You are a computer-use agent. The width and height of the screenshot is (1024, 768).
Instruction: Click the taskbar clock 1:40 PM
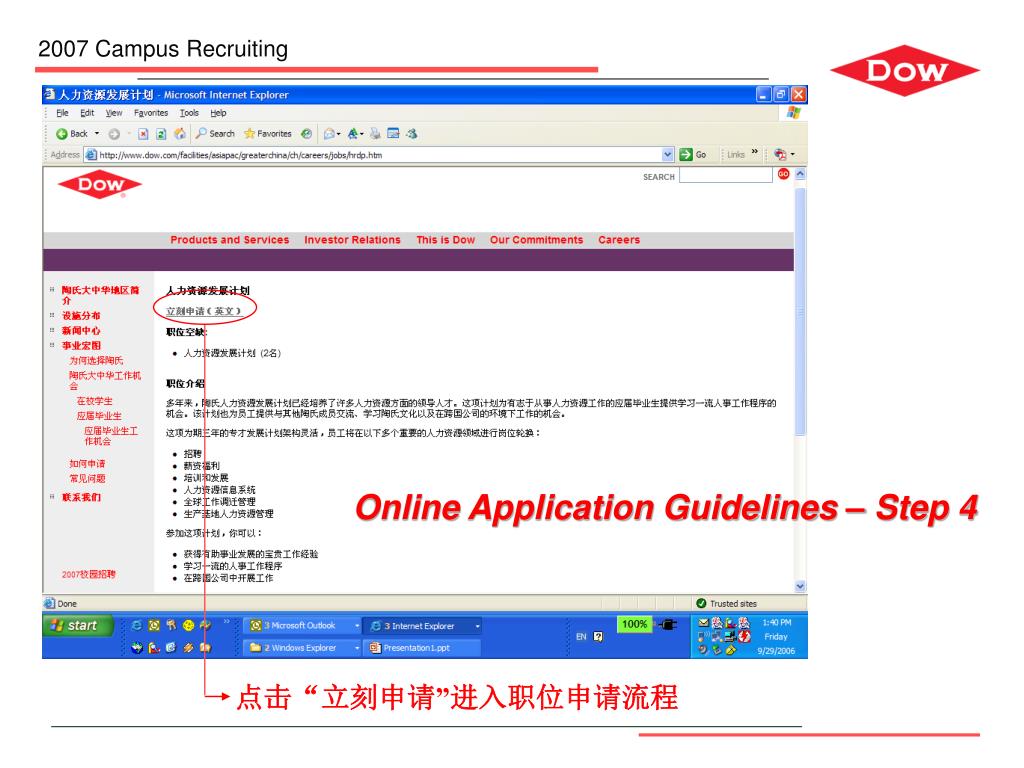click(776, 623)
